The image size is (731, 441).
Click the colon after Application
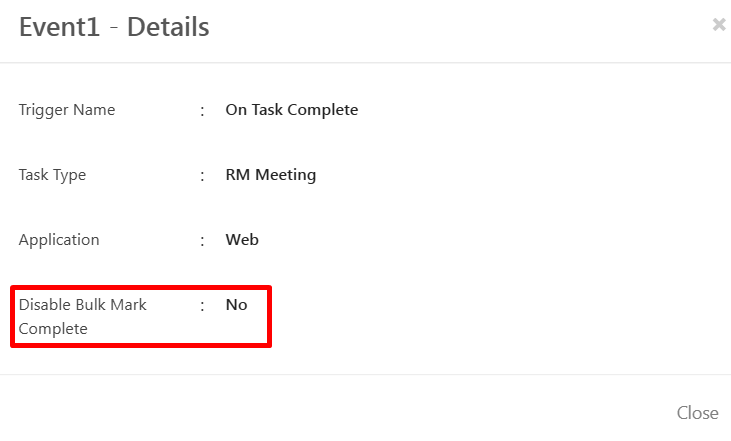pos(203,240)
